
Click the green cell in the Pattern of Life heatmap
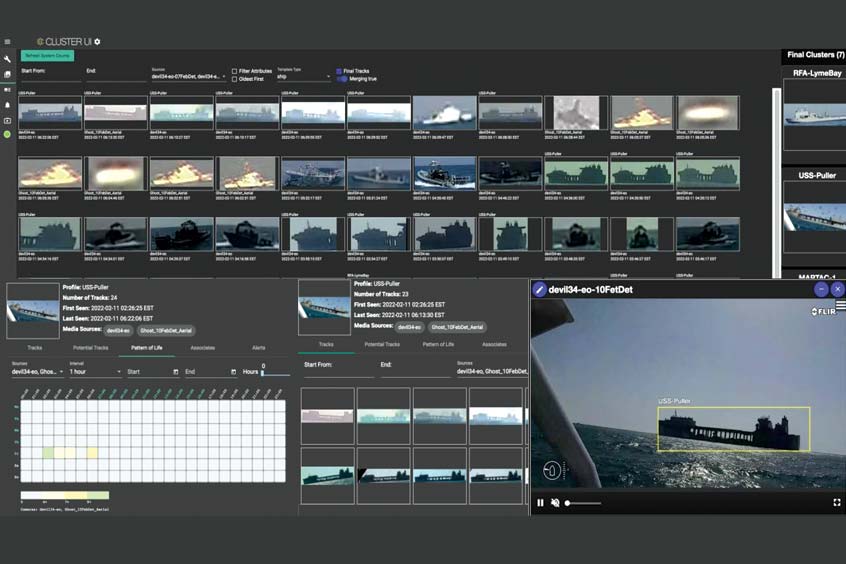pos(48,453)
